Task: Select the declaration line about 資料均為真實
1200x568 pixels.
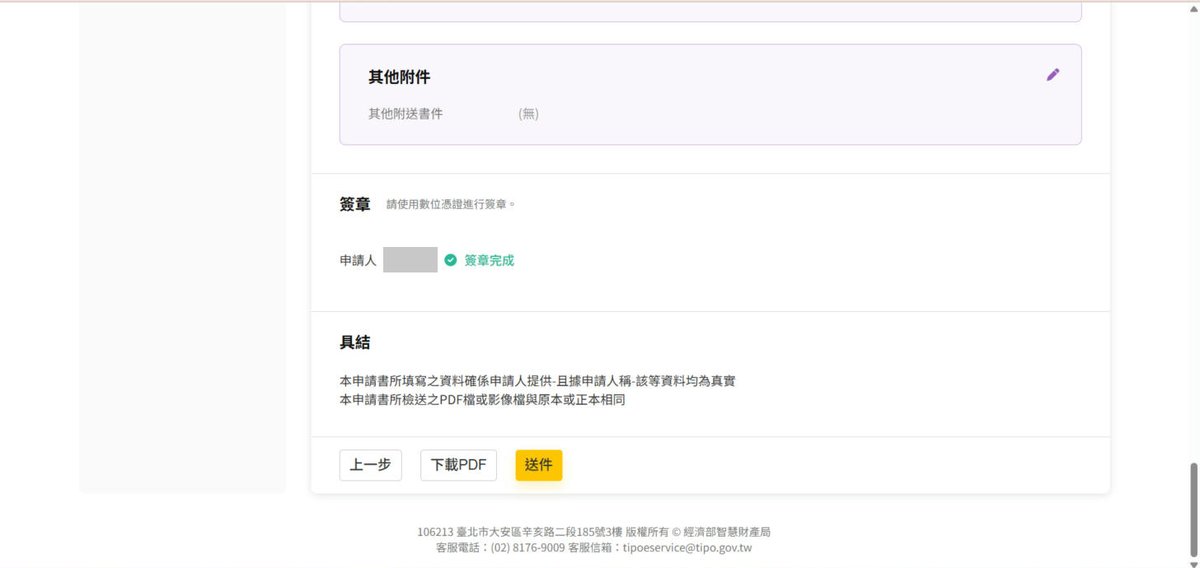Action: 538,381
